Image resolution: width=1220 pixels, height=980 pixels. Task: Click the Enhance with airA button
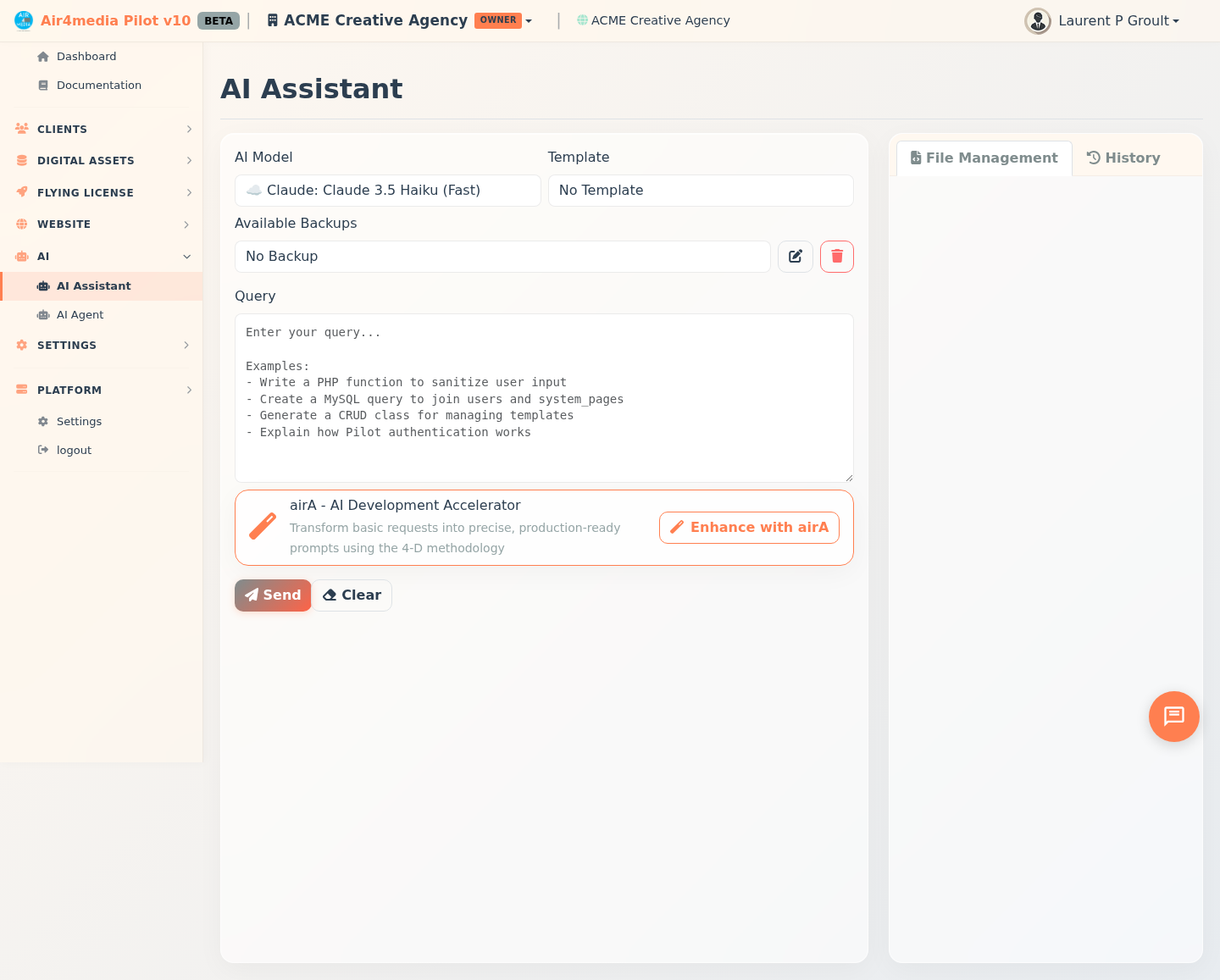749,527
